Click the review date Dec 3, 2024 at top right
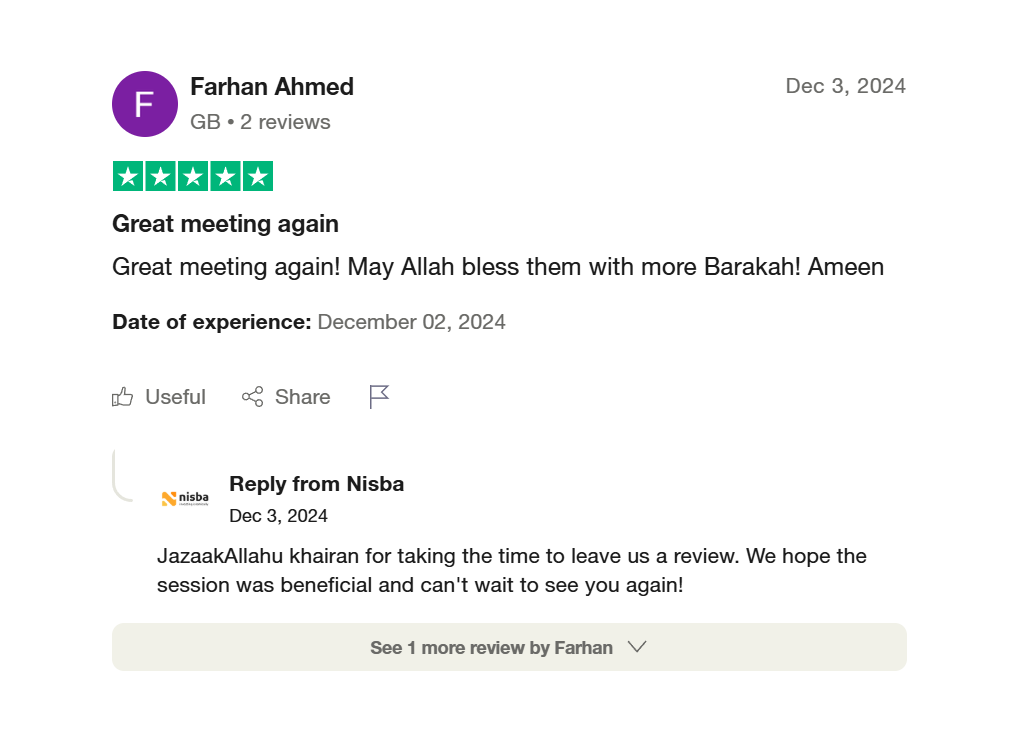 pos(845,86)
